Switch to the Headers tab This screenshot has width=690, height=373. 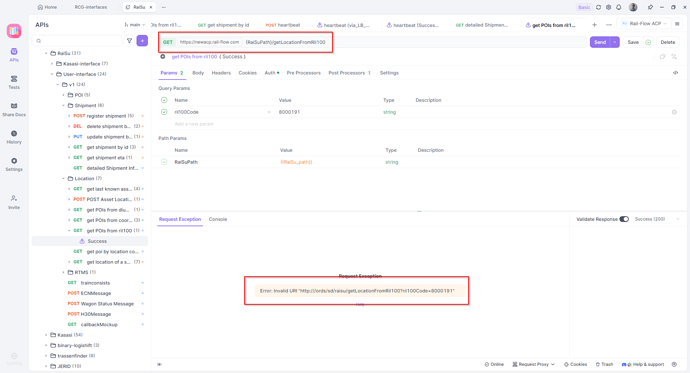[x=221, y=73]
